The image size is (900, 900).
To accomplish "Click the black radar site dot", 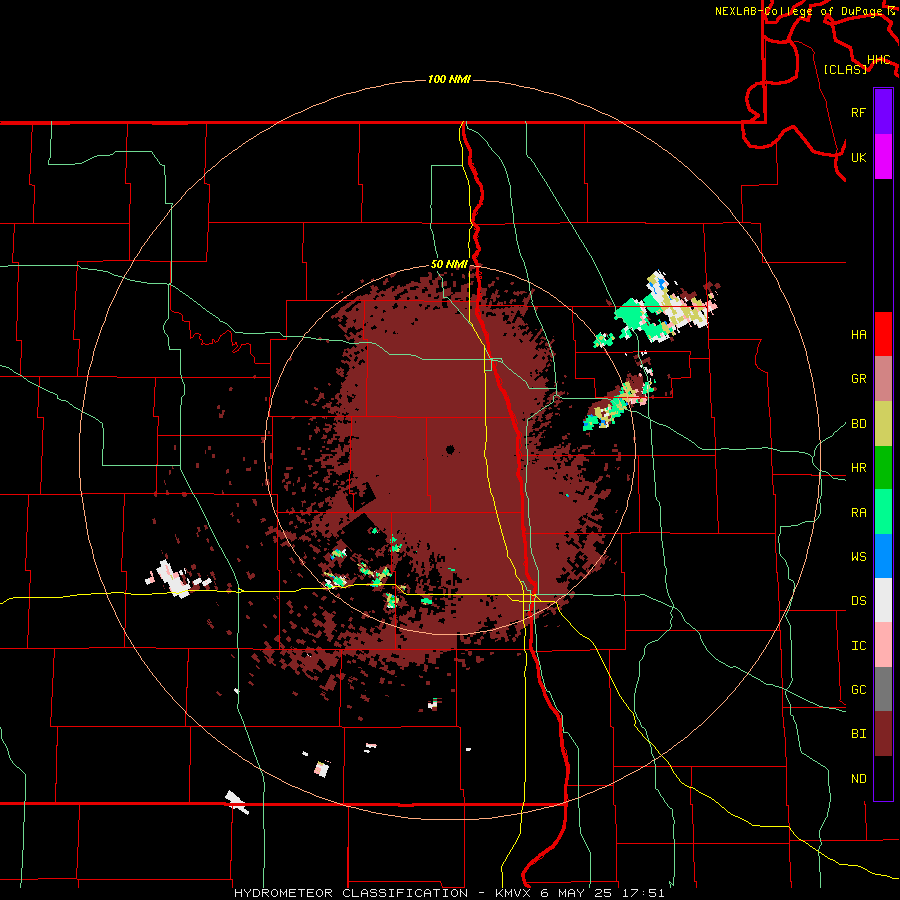I will [x=450, y=449].
